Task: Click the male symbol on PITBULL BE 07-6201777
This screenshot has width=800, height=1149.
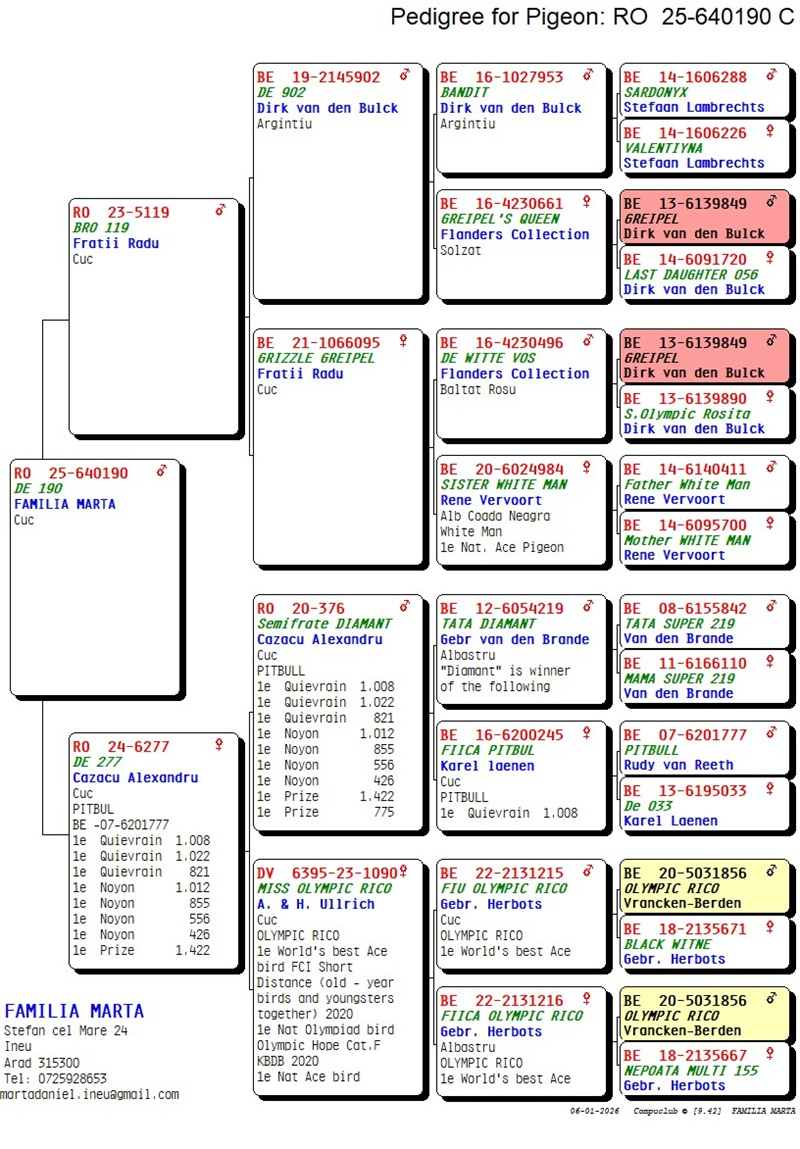Action: [771, 733]
